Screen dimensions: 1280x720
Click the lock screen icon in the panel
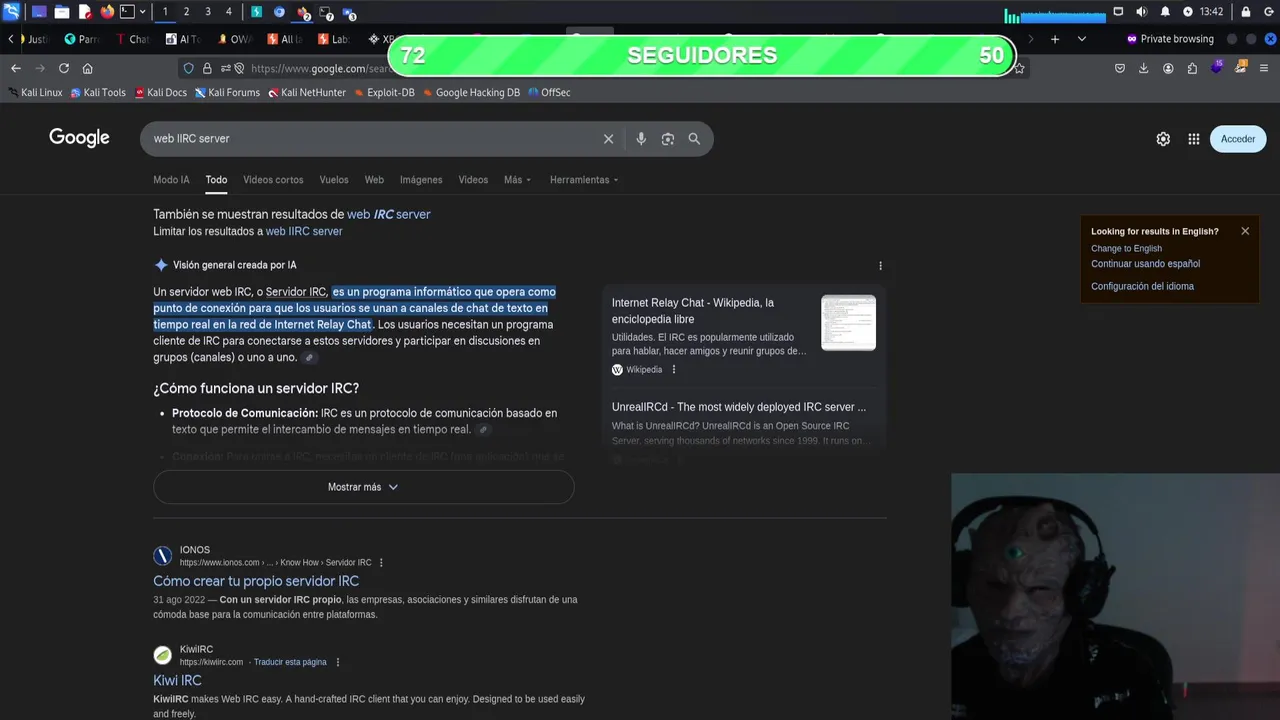(x=1246, y=12)
